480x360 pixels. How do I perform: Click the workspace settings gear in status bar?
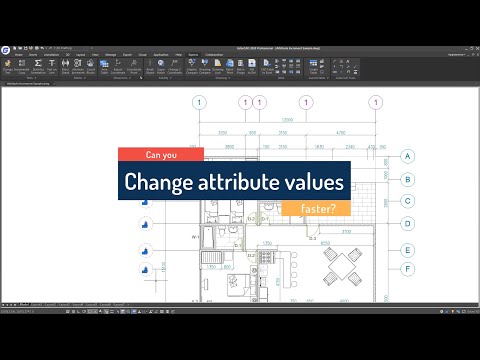tap(442, 311)
